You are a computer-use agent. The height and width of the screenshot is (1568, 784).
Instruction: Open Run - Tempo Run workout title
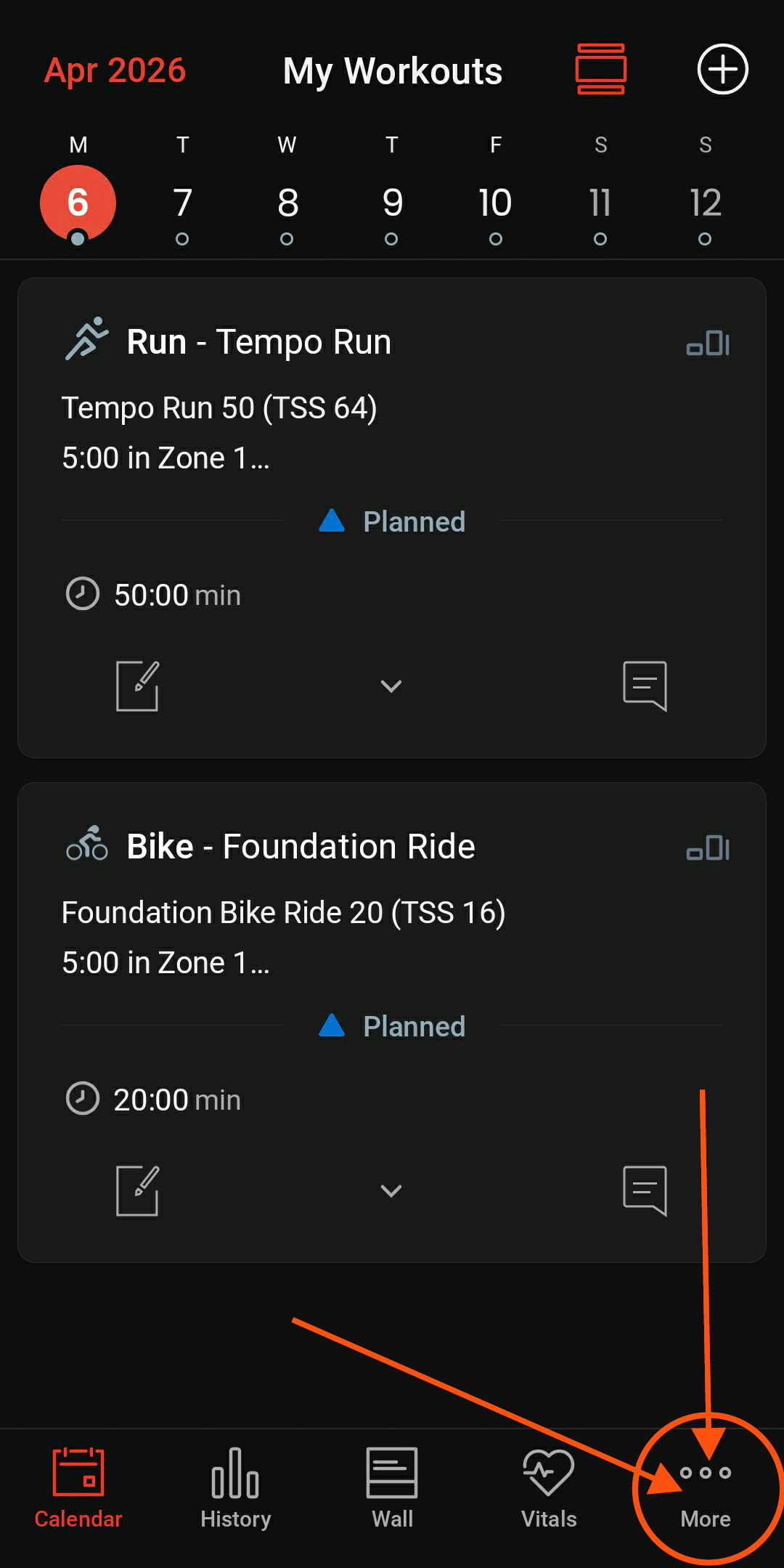259,342
